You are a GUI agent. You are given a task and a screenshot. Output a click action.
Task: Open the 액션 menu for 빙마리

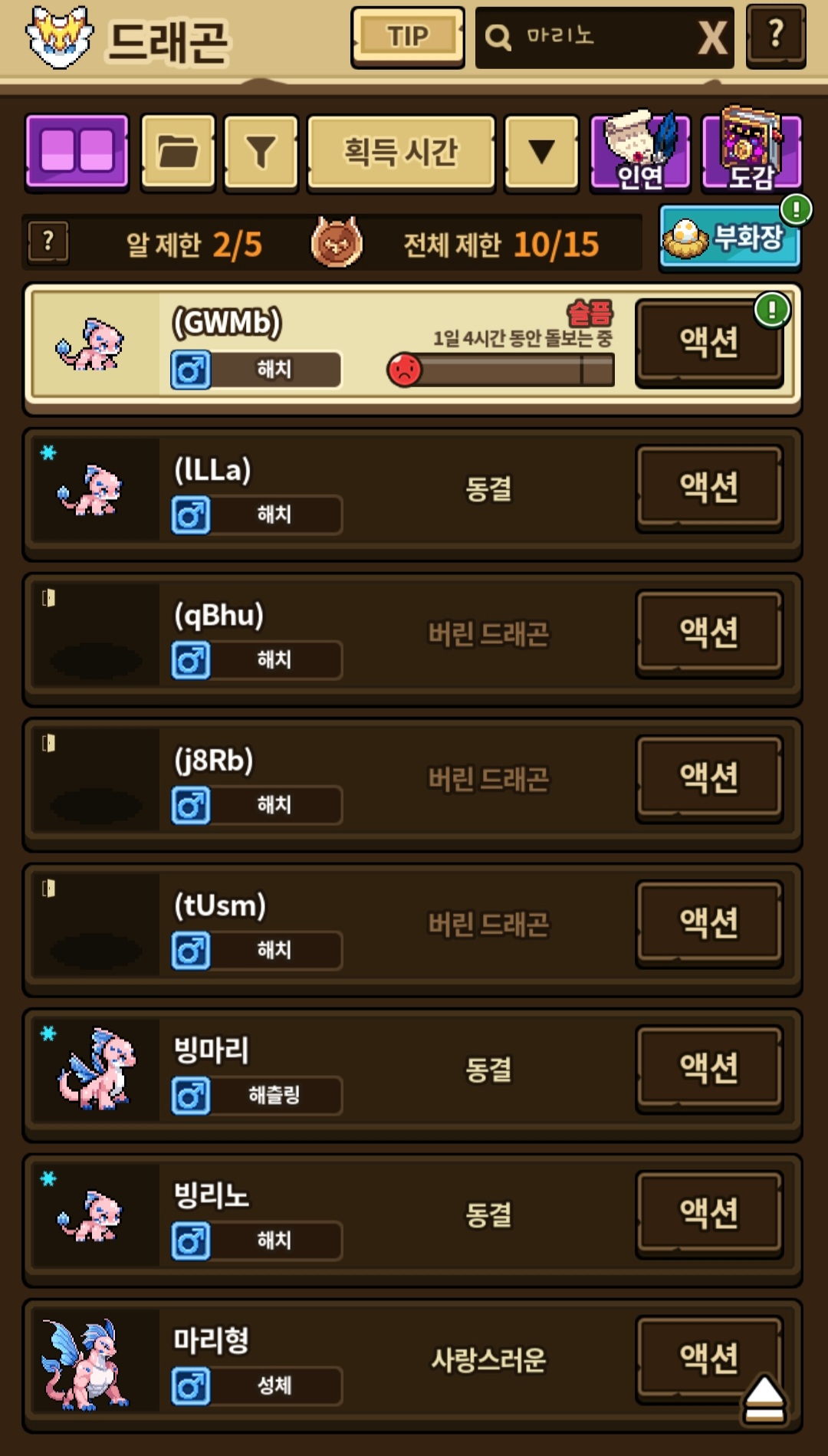(710, 1068)
